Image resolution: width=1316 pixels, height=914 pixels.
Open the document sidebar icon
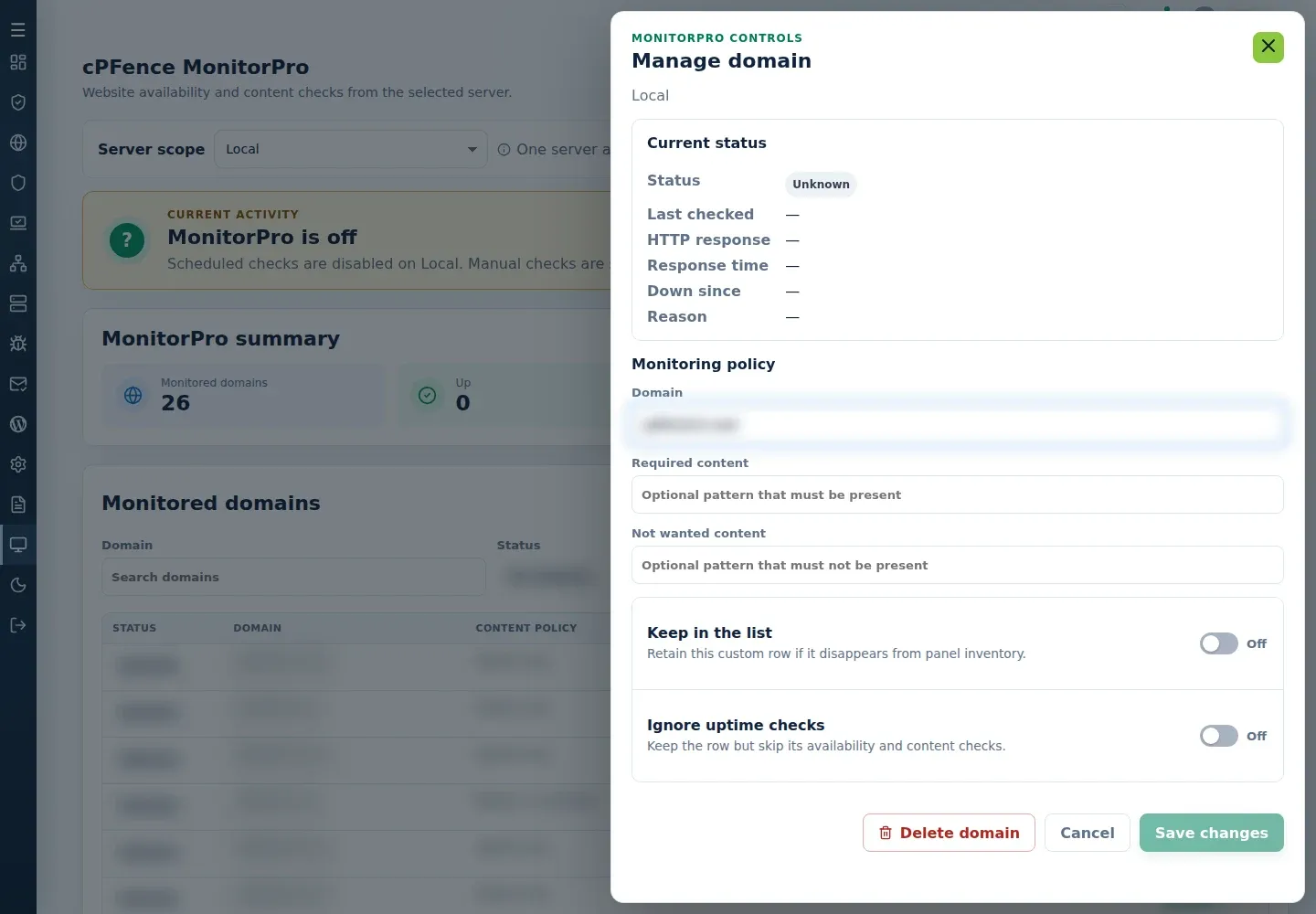coord(18,505)
